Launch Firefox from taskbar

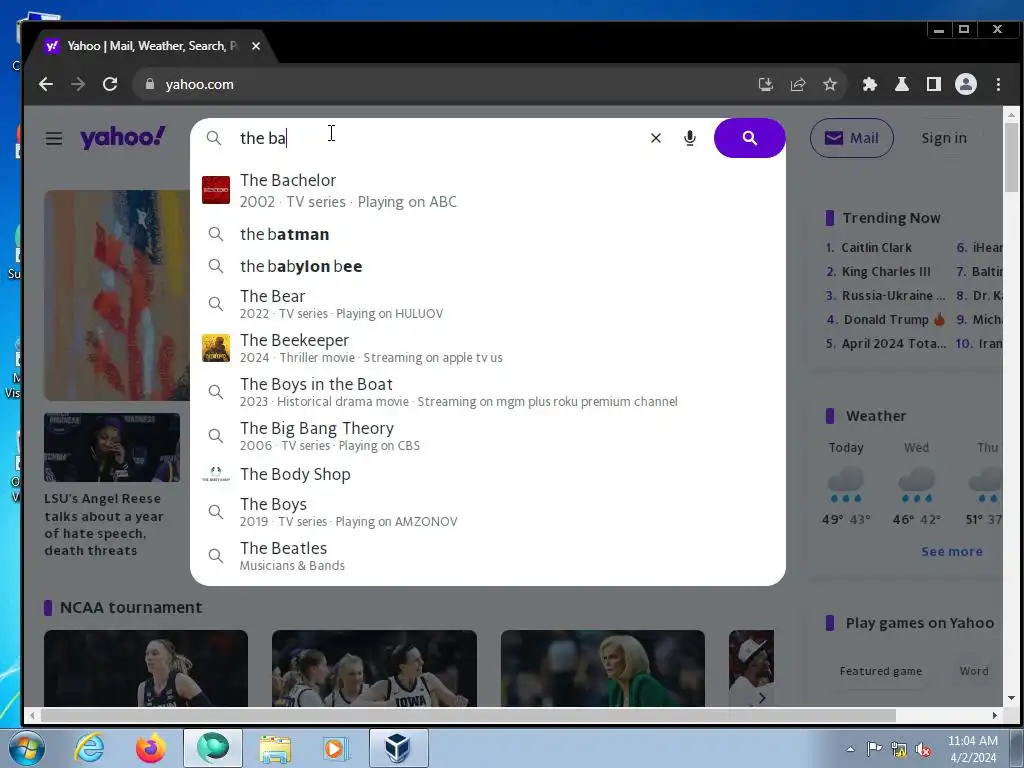point(151,748)
